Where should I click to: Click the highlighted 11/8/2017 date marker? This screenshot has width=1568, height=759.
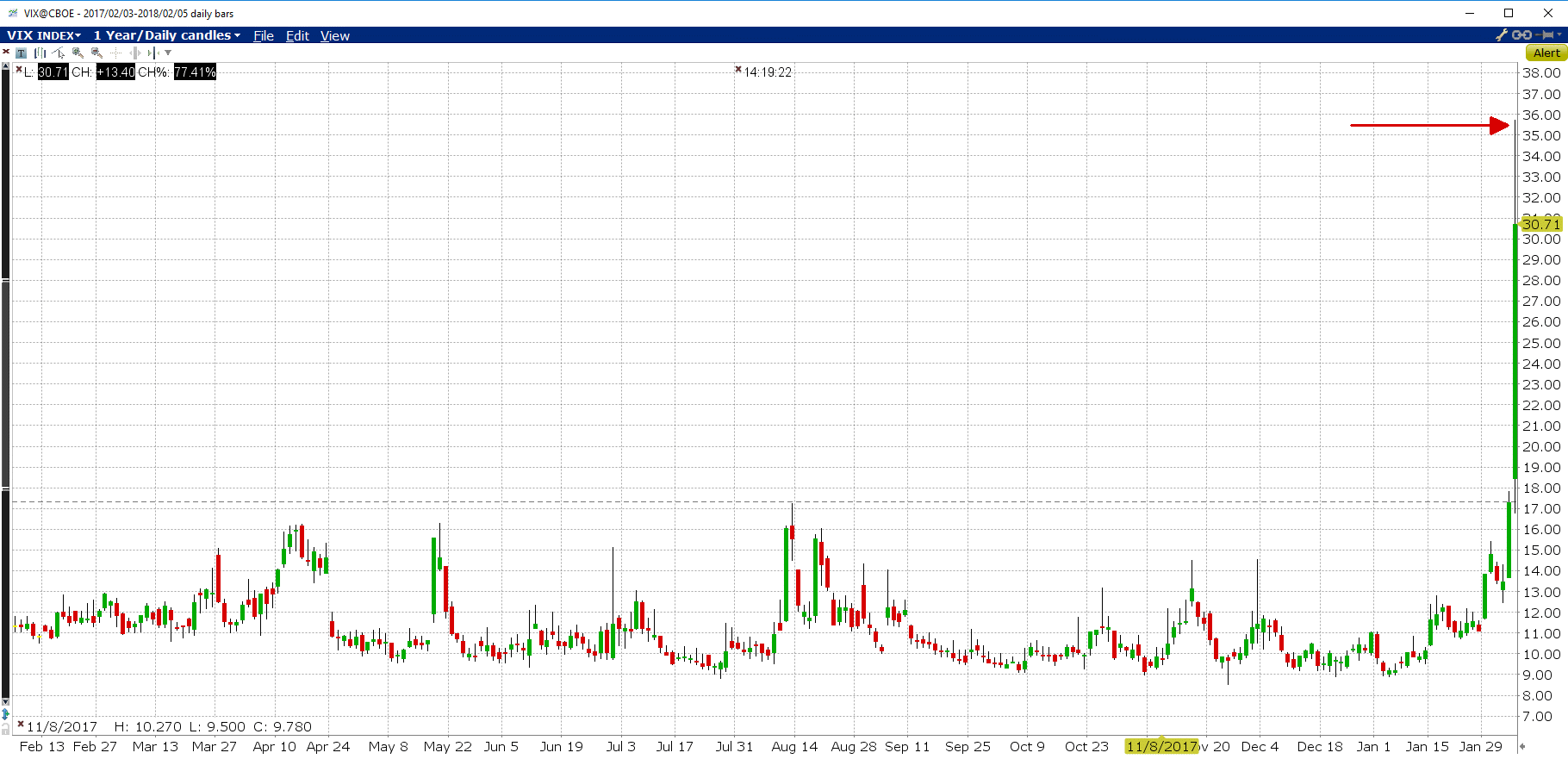(1162, 746)
